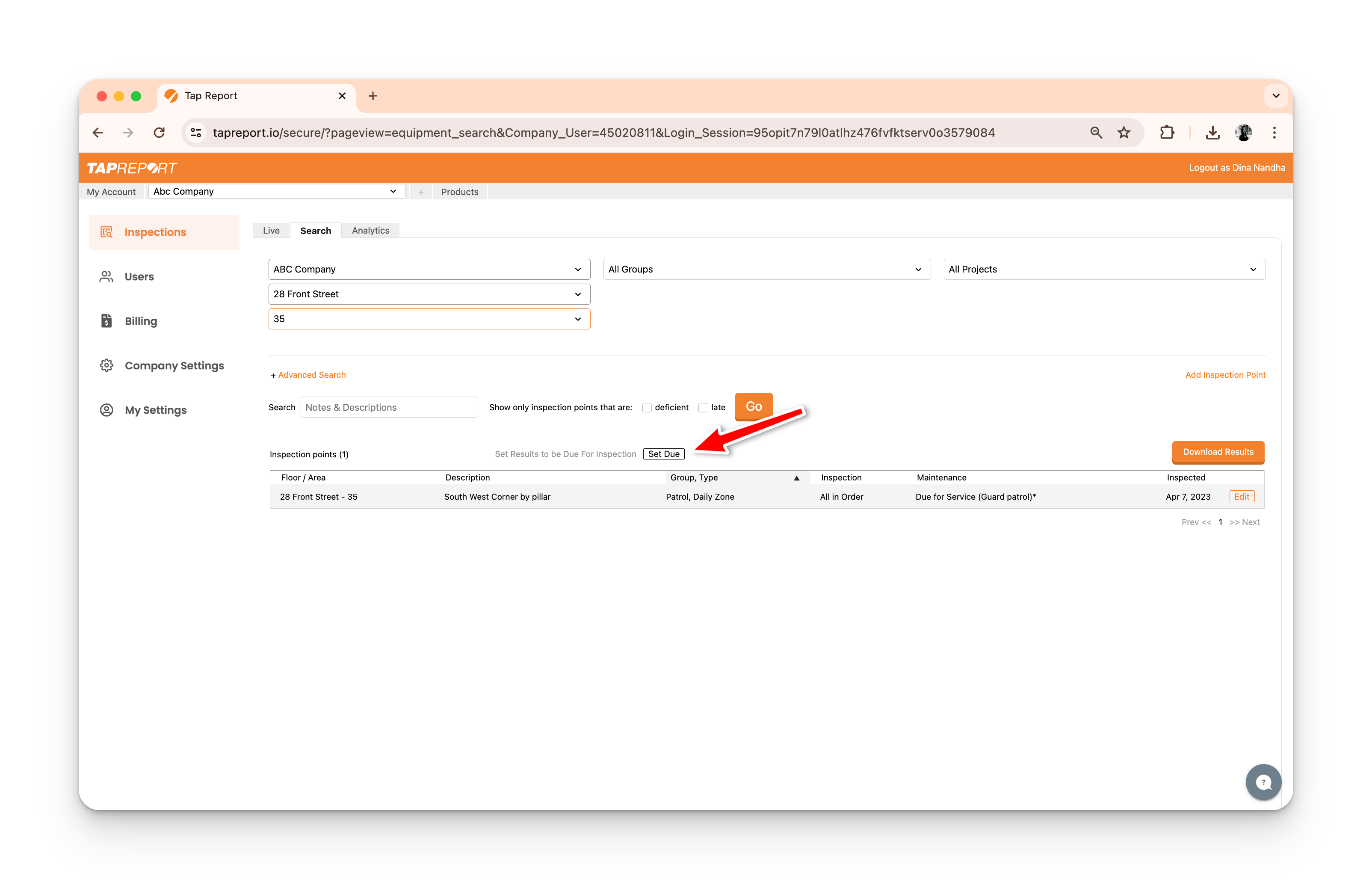The image size is (1372, 889).
Task: Open Users section via people icon
Action: (x=106, y=277)
